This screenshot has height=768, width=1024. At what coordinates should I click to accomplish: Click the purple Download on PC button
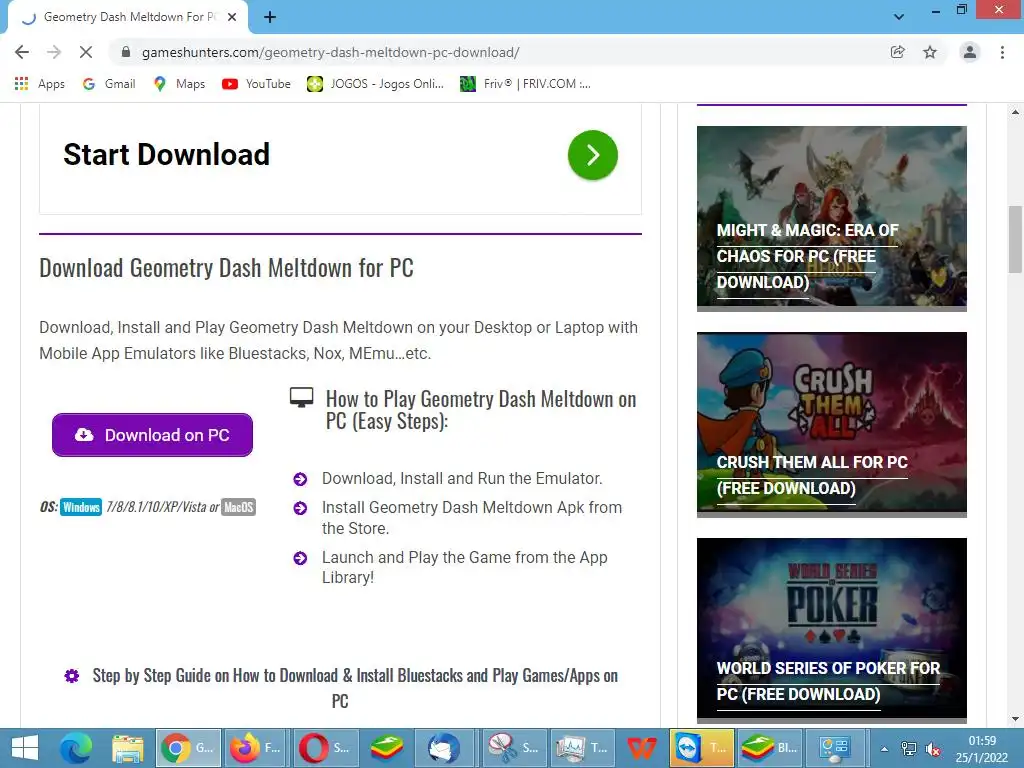point(152,435)
